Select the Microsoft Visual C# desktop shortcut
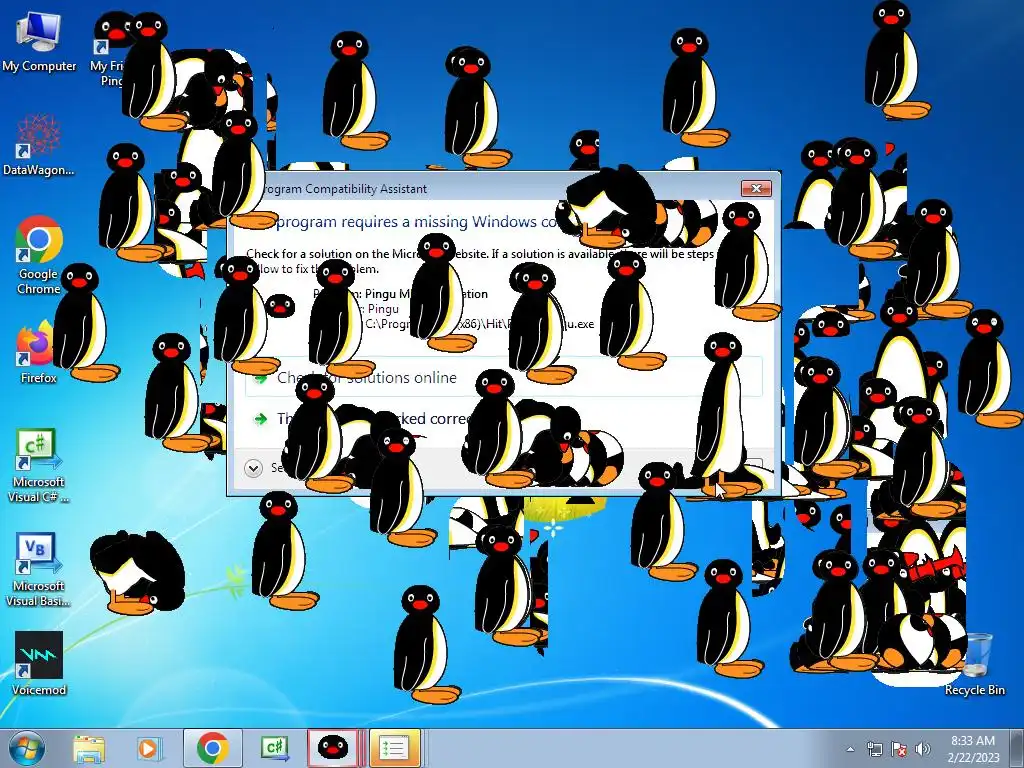 (x=39, y=465)
